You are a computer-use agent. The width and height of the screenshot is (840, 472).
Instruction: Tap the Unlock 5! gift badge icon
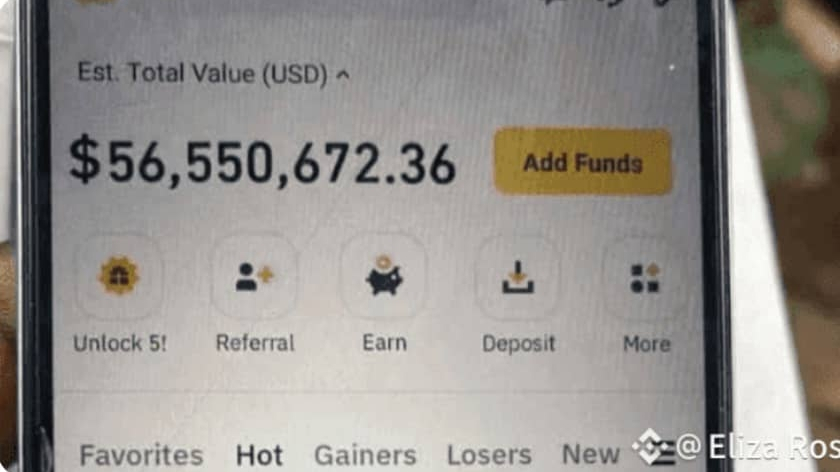click(118, 275)
